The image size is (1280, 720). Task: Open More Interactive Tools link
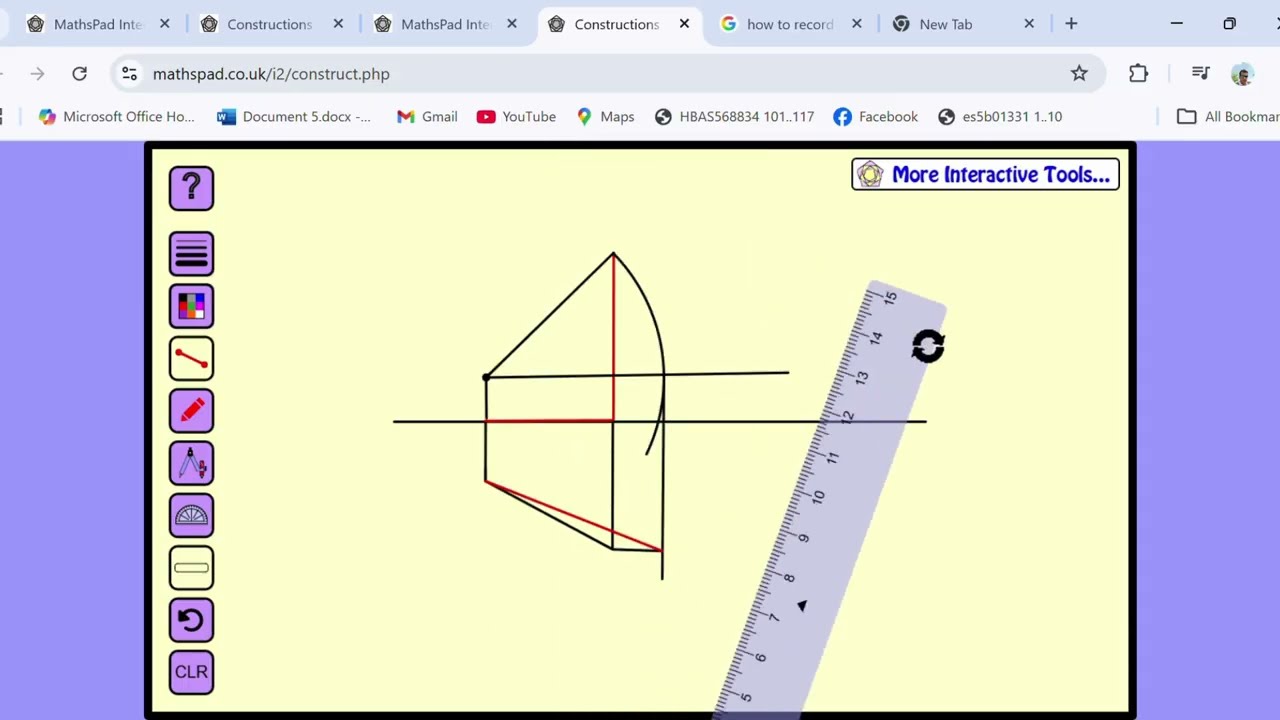pyautogui.click(x=985, y=174)
